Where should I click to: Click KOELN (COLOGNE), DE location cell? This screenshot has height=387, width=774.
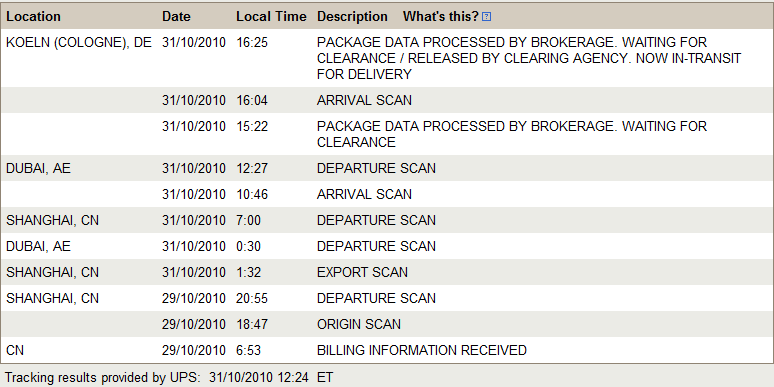tap(79, 42)
